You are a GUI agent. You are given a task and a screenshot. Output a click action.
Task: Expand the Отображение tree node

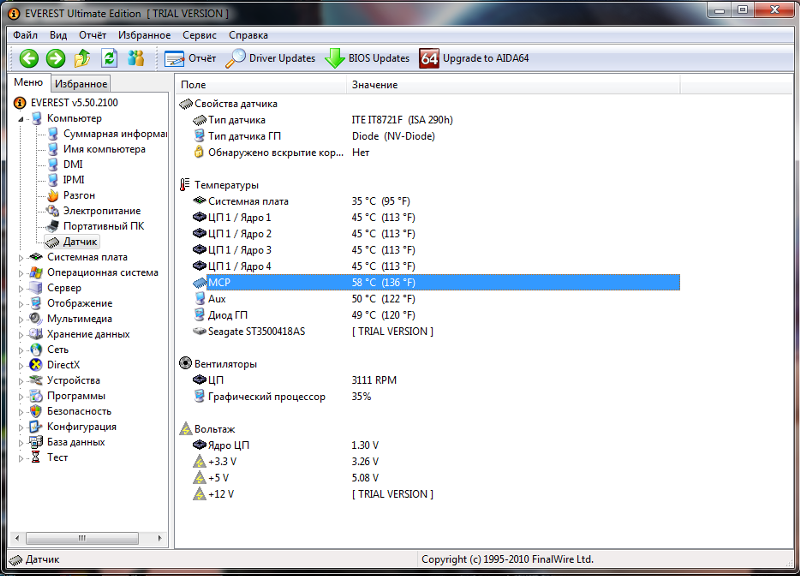(x=21, y=304)
